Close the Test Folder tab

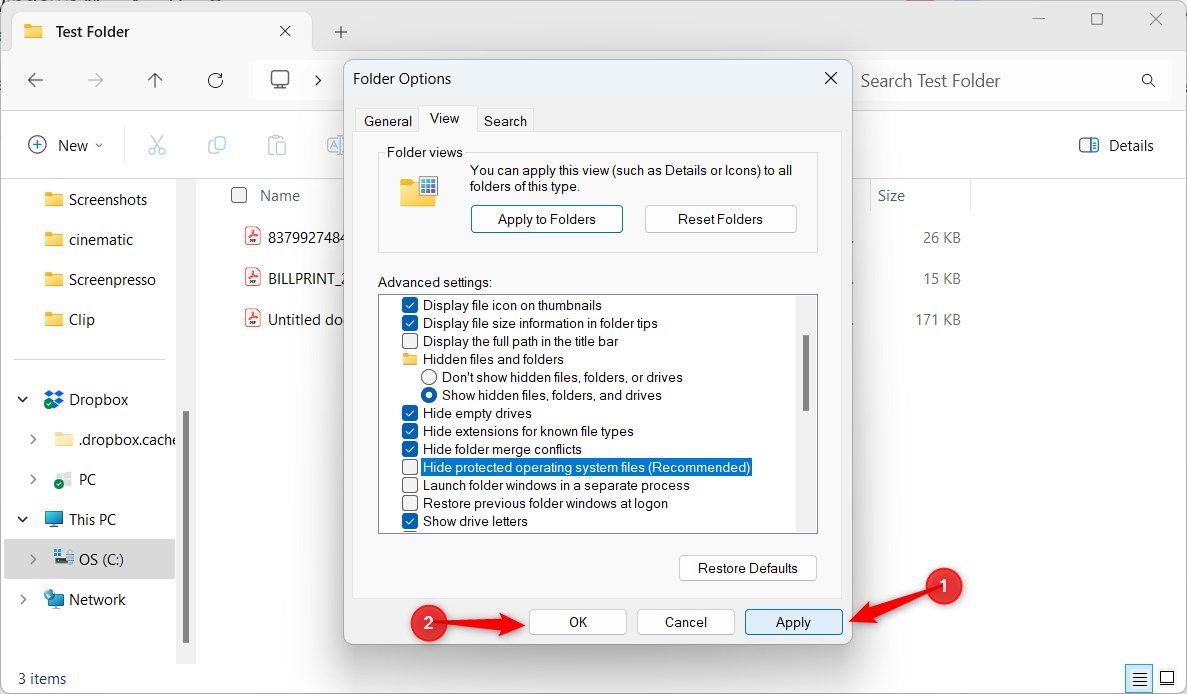click(x=285, y=31)
